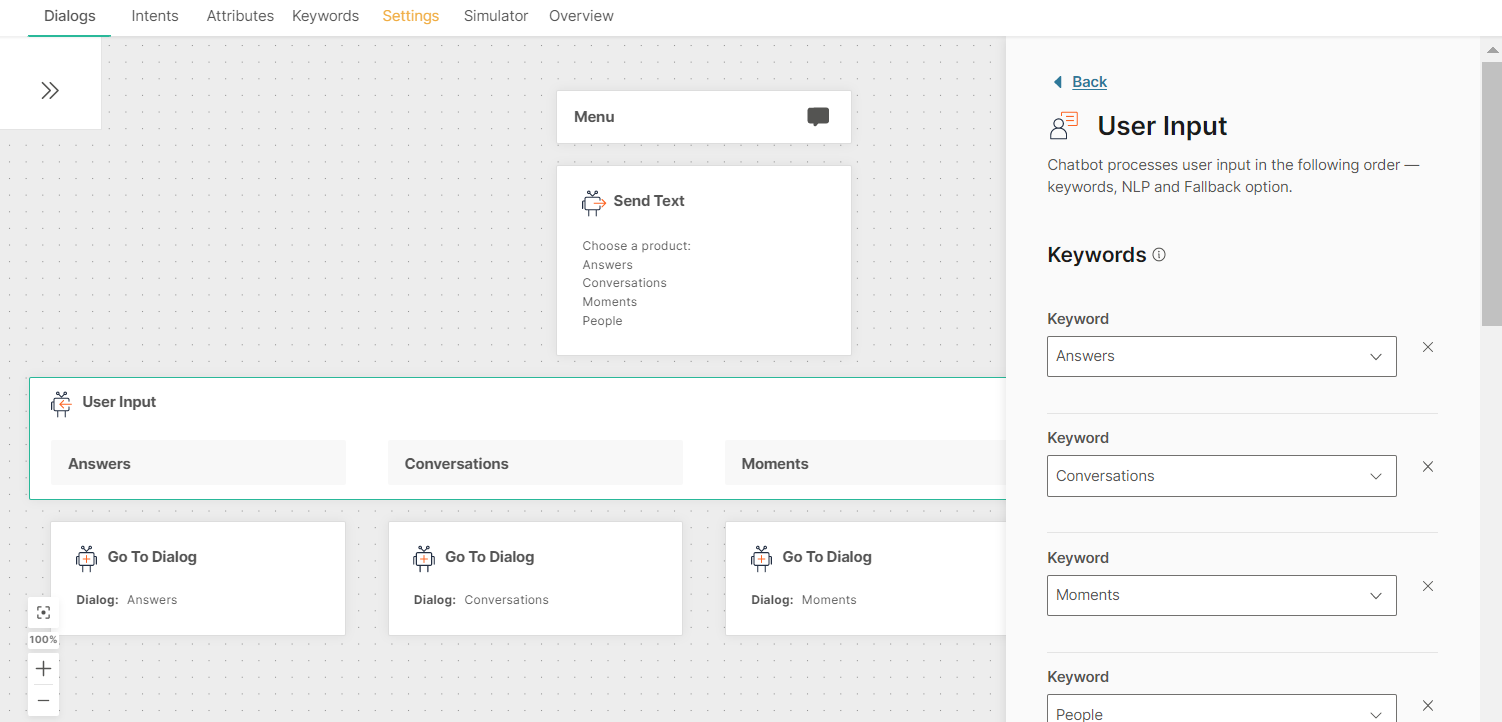Go to the Settings tab
The height and width of the screenshot is (722, 1502).
click(410, 16)
